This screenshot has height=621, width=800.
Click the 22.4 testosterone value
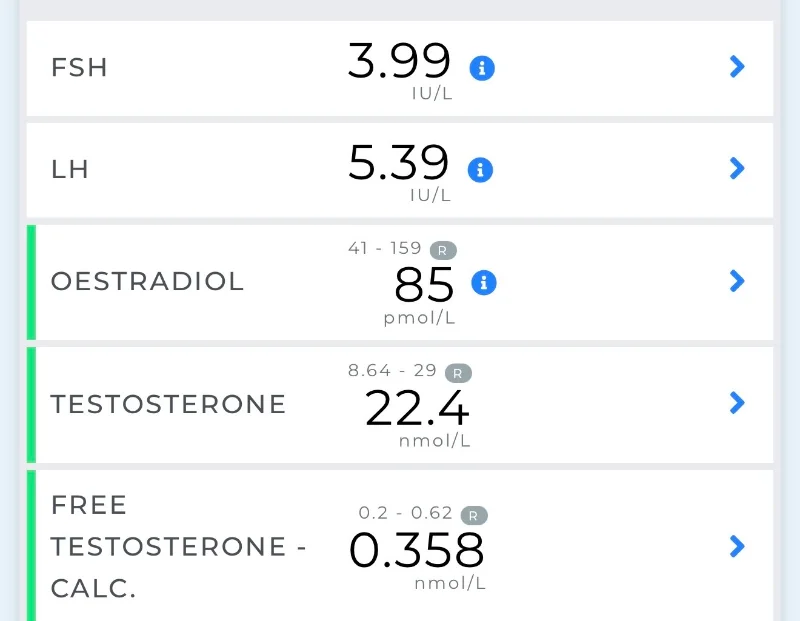click(417, 408)
